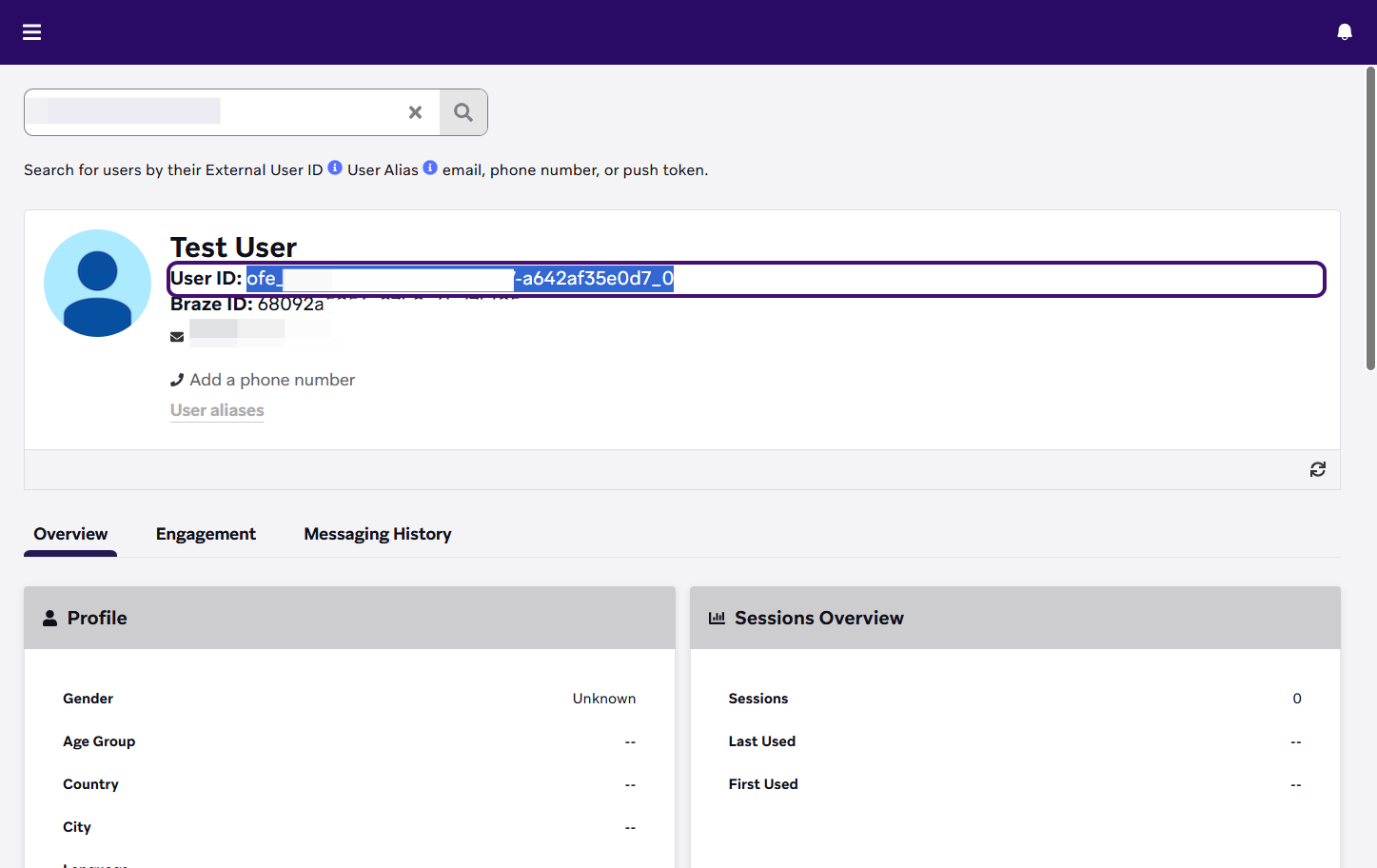Click the chart icon in Sessions Overview
This screenshot has height=868, width=1377.
click(x=717, y=617)
